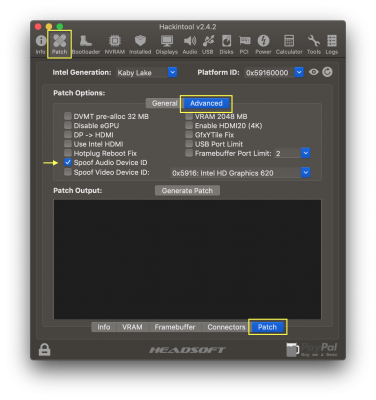Check Disable eGPU option
This screenshot has height=400, width=376.
click(68, 125)
